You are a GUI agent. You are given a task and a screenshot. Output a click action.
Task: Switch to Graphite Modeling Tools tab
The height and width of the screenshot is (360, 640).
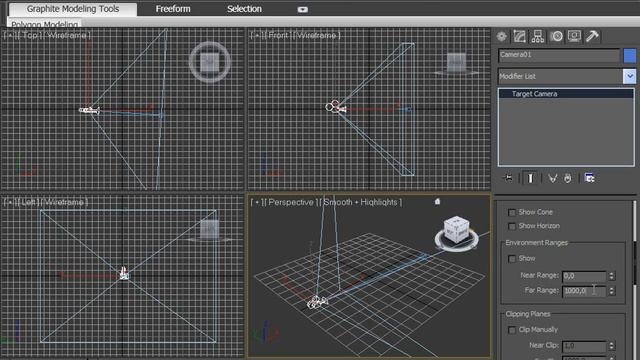(73, 9)
